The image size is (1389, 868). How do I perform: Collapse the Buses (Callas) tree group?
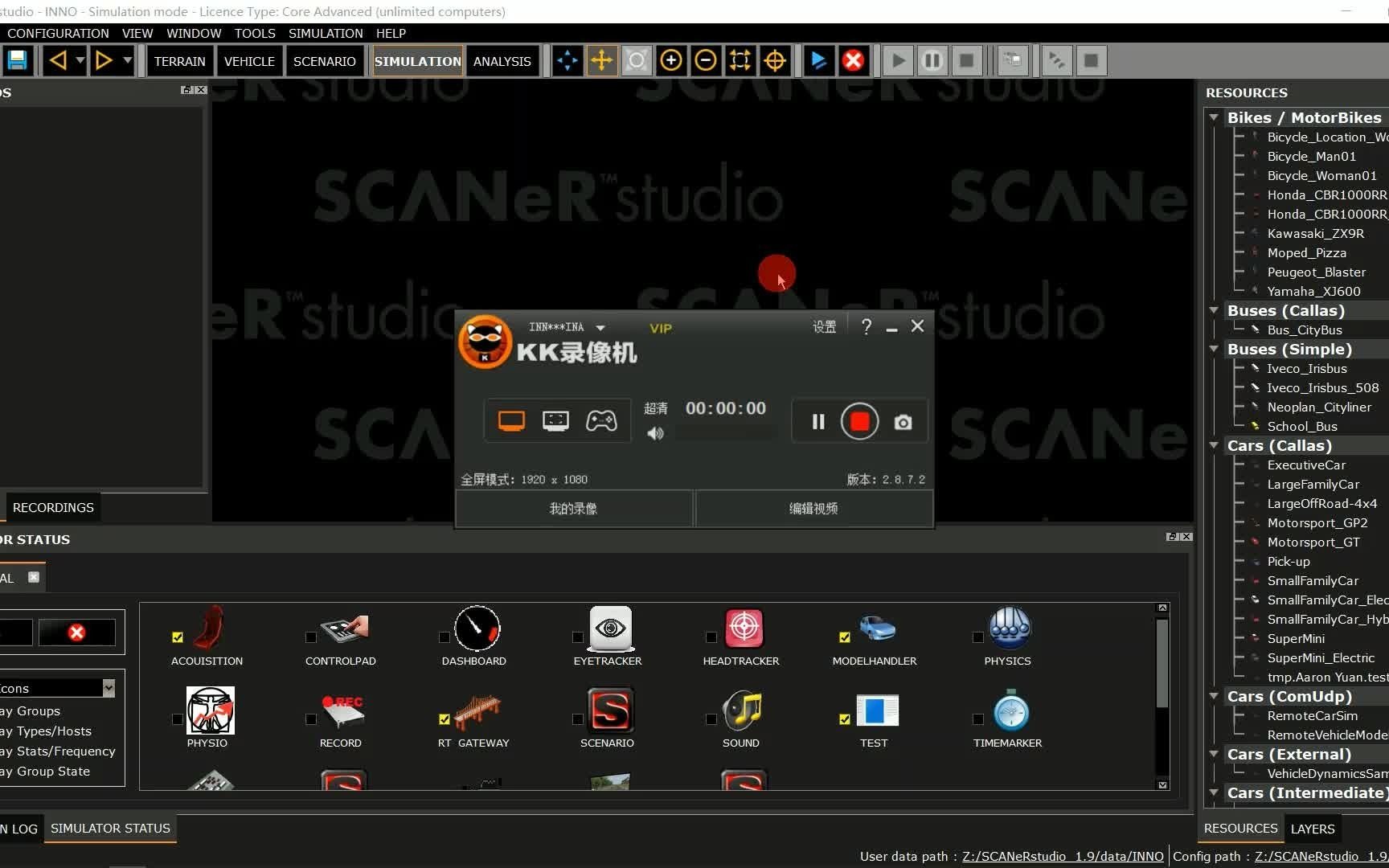[x=1214, y=310]
